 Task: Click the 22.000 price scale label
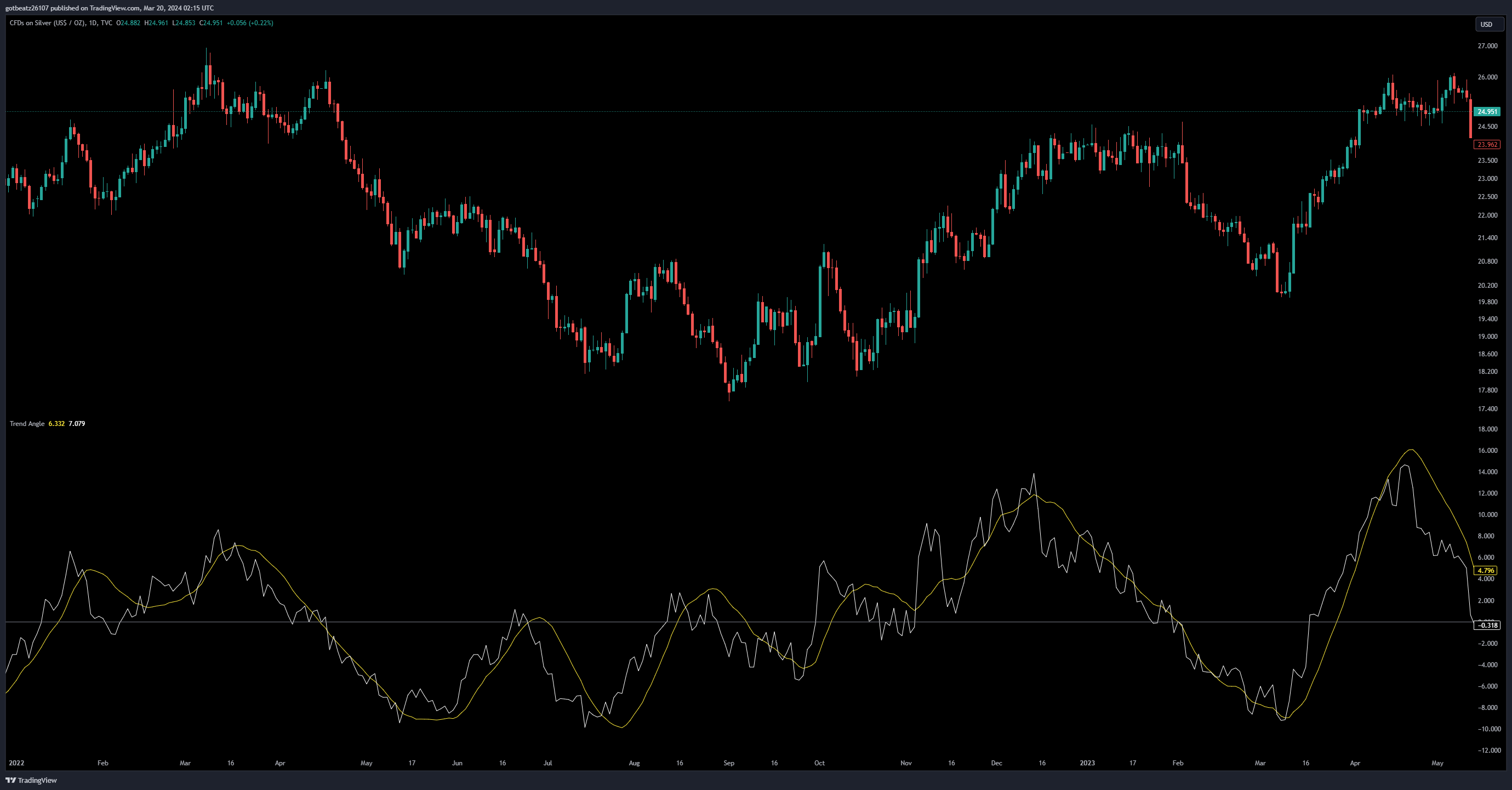point(1487,215)
